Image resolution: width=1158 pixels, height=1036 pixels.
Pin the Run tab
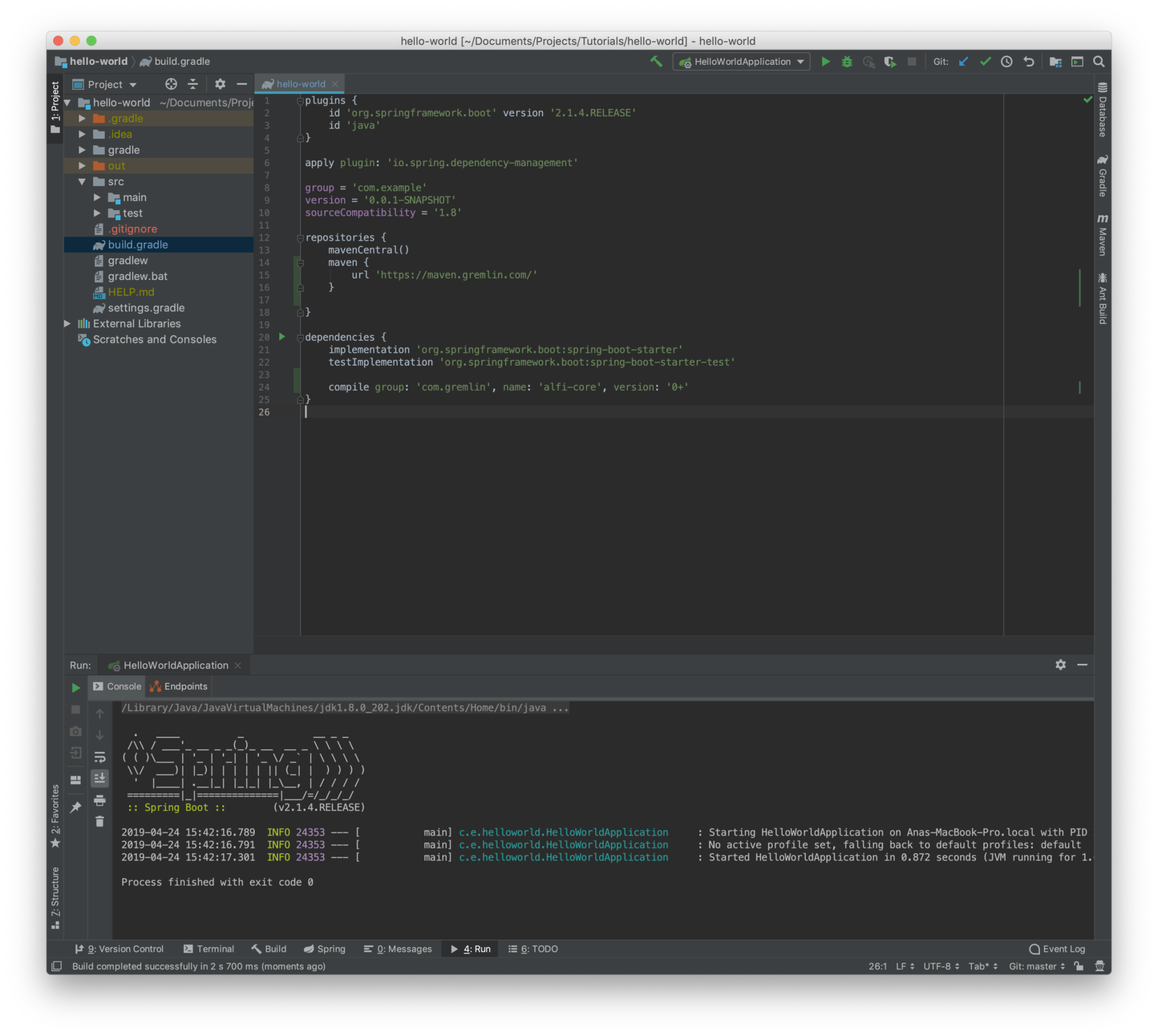[76, 807]
